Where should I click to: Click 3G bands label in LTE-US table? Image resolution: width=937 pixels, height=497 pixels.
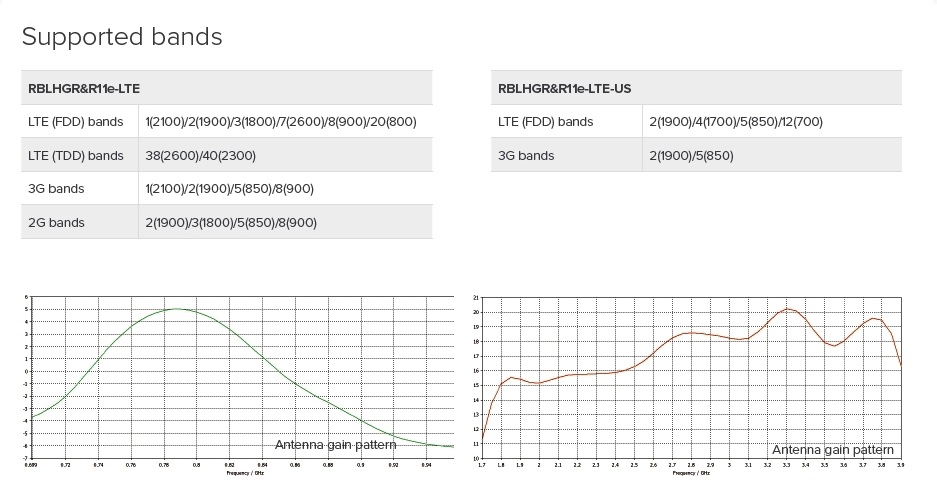coord(526,155)
